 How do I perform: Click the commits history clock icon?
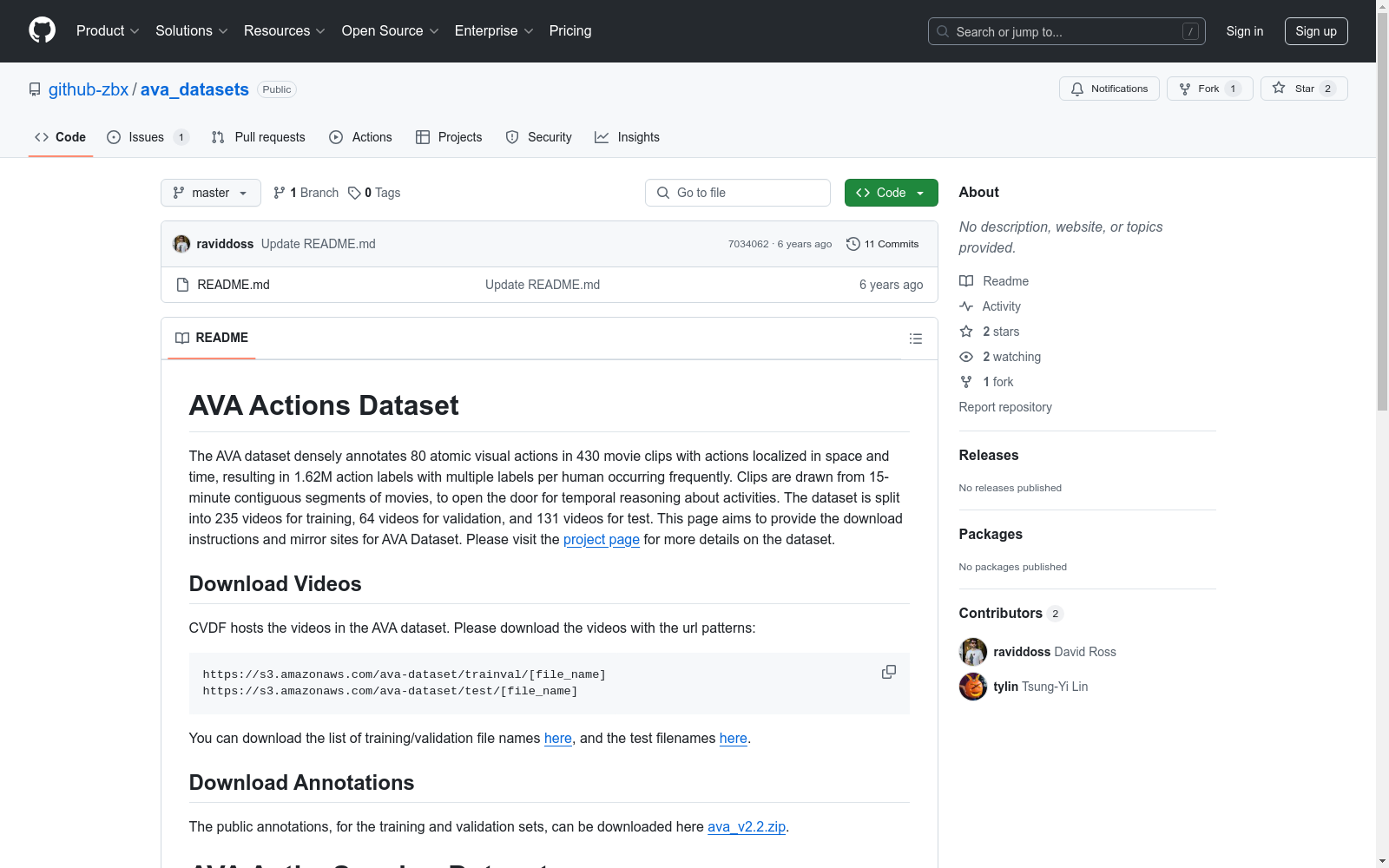tap(853, 244)
